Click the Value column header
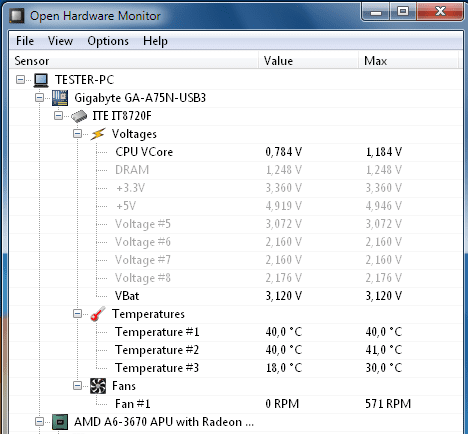 click(x=309, y=61)
